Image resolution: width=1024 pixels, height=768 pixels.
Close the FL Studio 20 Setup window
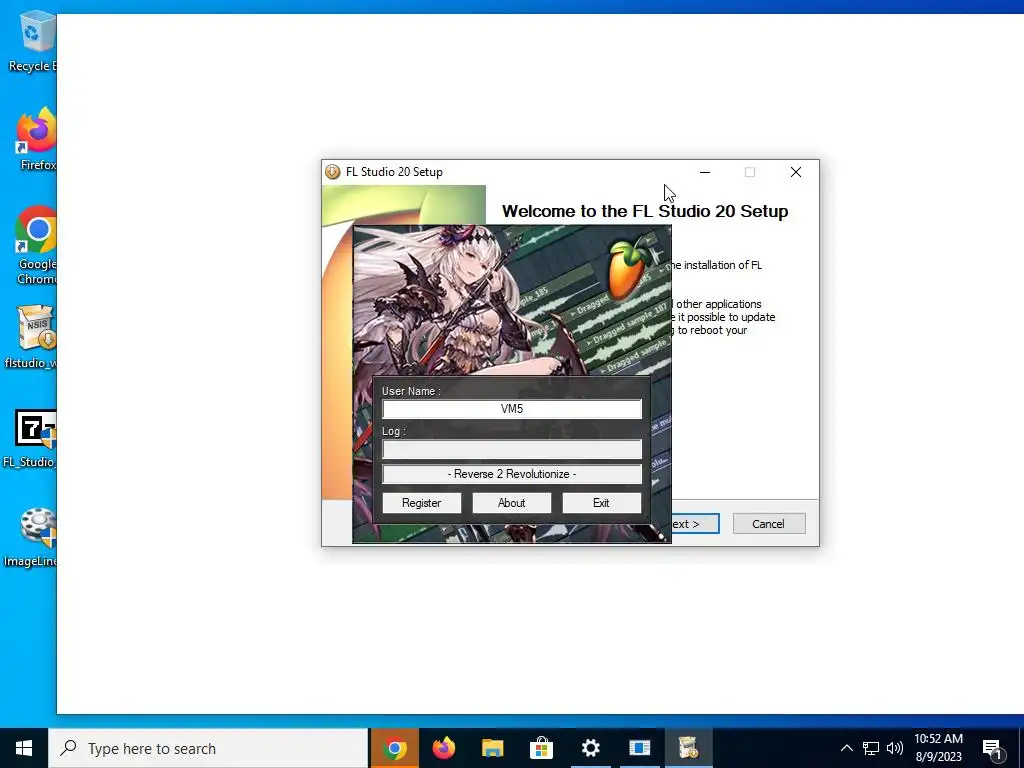795,172
